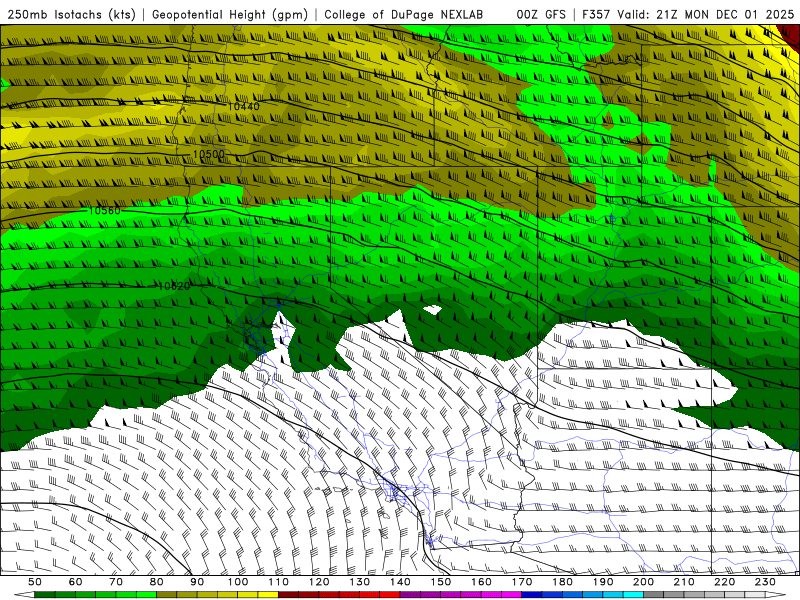The image size is (800, 600).
Task: Click the 140 knot color bar label
Action: coord(400,582)
